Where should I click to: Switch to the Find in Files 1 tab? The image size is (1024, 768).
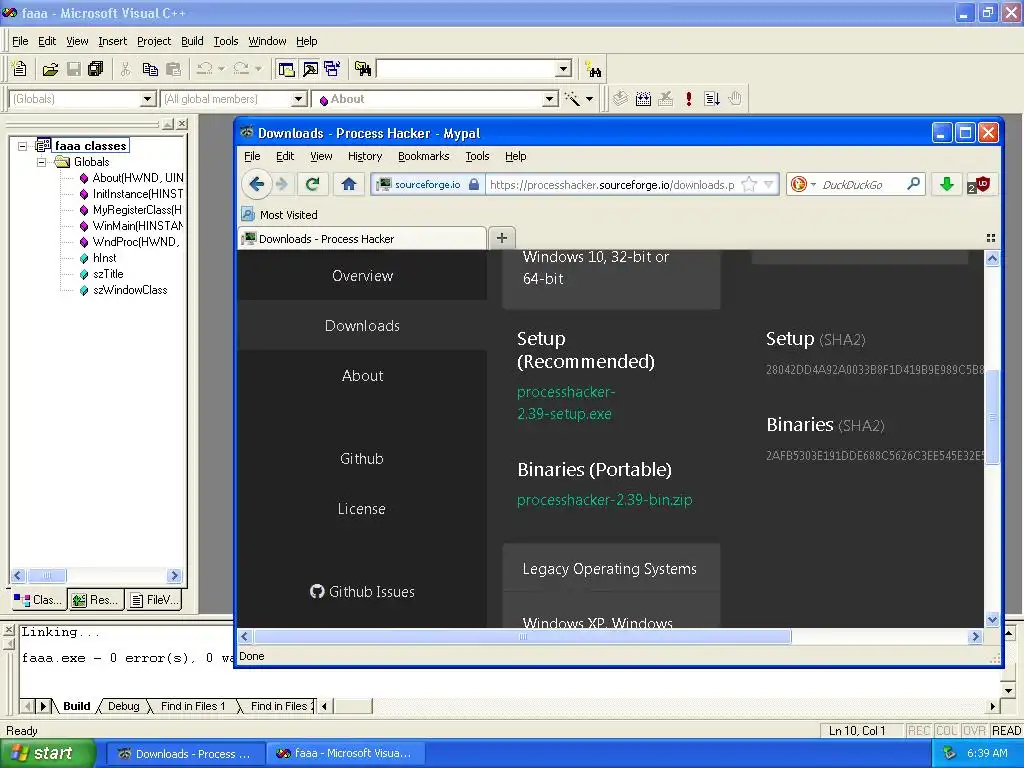[193, 706]
